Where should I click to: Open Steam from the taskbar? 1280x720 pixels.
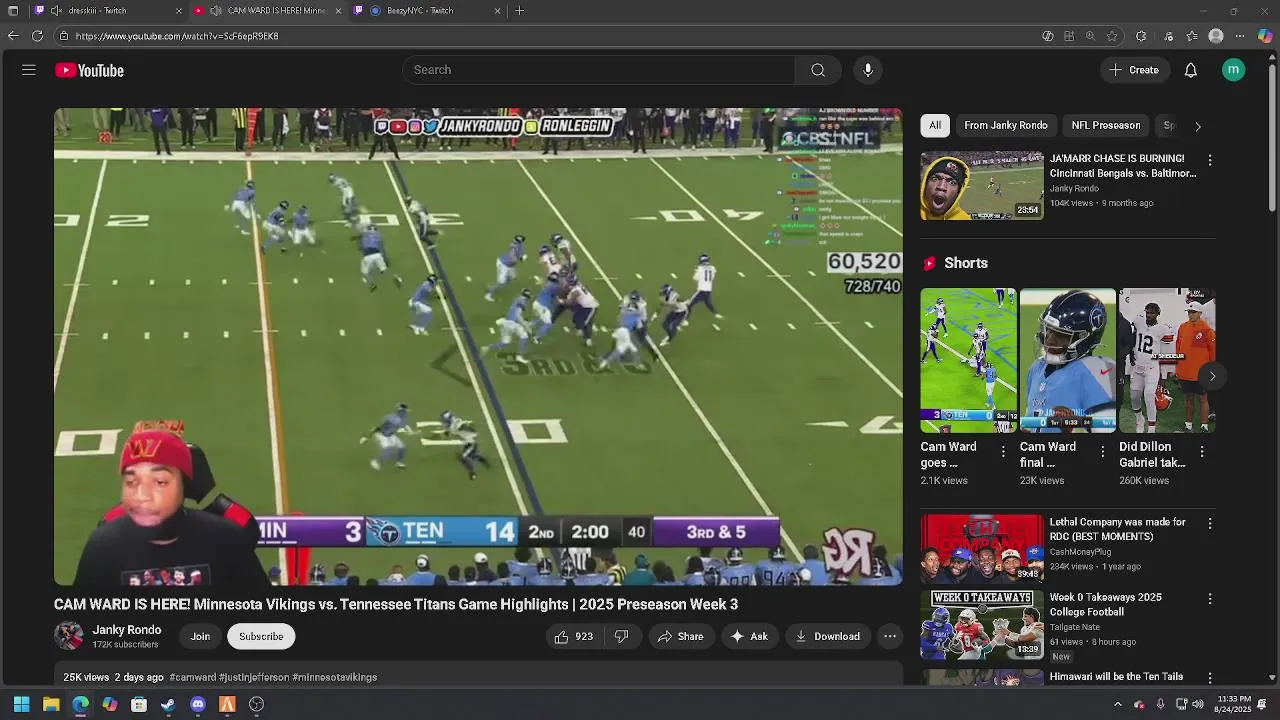click(168, 704)
